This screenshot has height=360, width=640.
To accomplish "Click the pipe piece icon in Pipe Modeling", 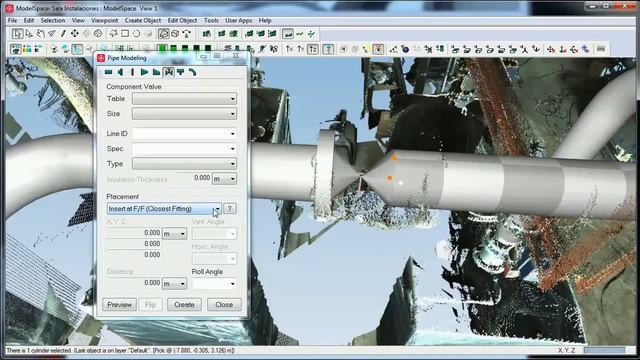I will (x=108, y=72).
